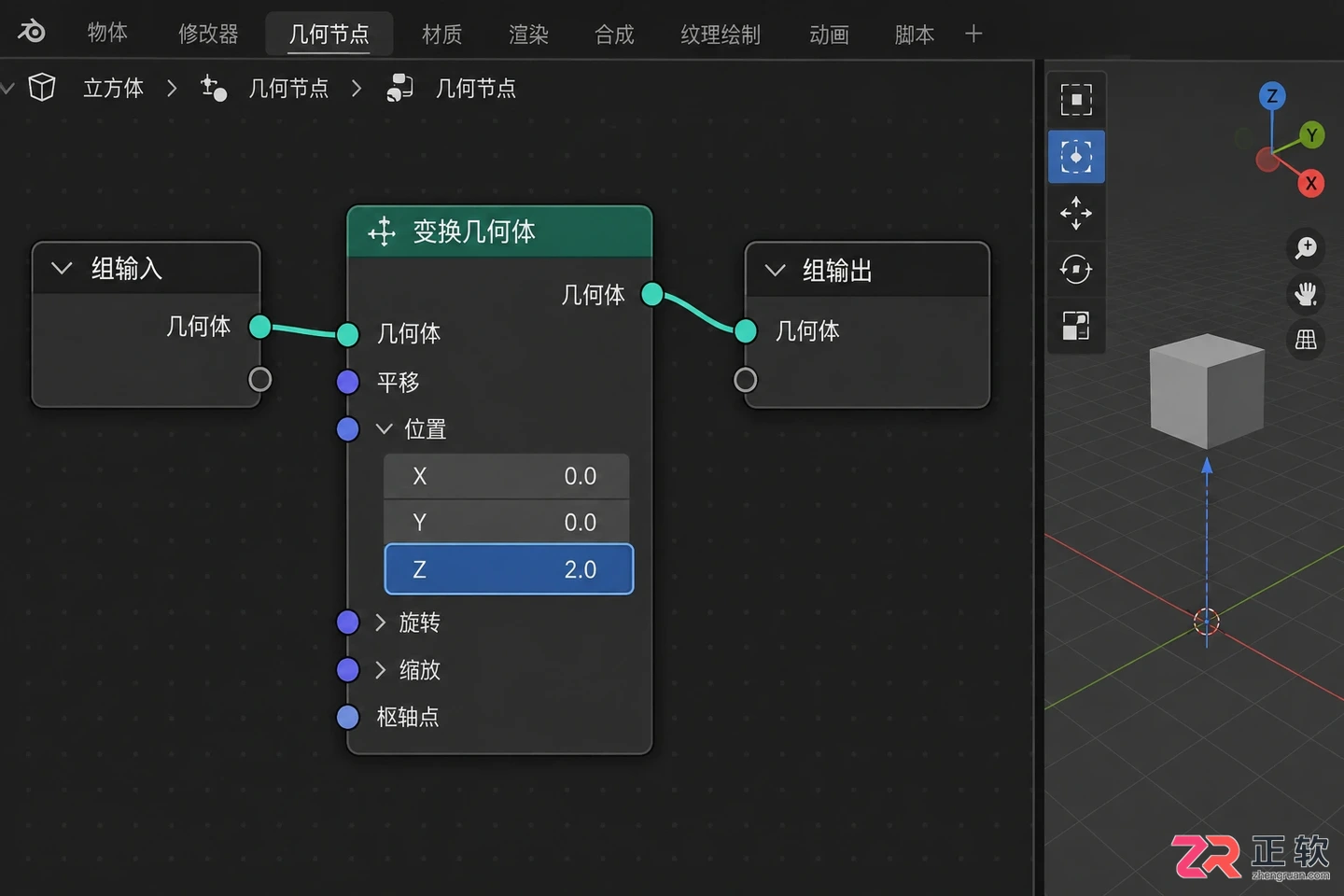
Task: Collapse the 组输入 node
Action: (x=63, y=269)
